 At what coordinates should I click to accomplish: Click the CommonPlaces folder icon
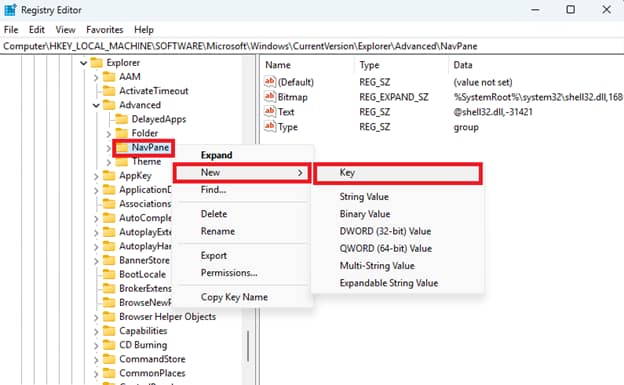click(x=109, y=373)
